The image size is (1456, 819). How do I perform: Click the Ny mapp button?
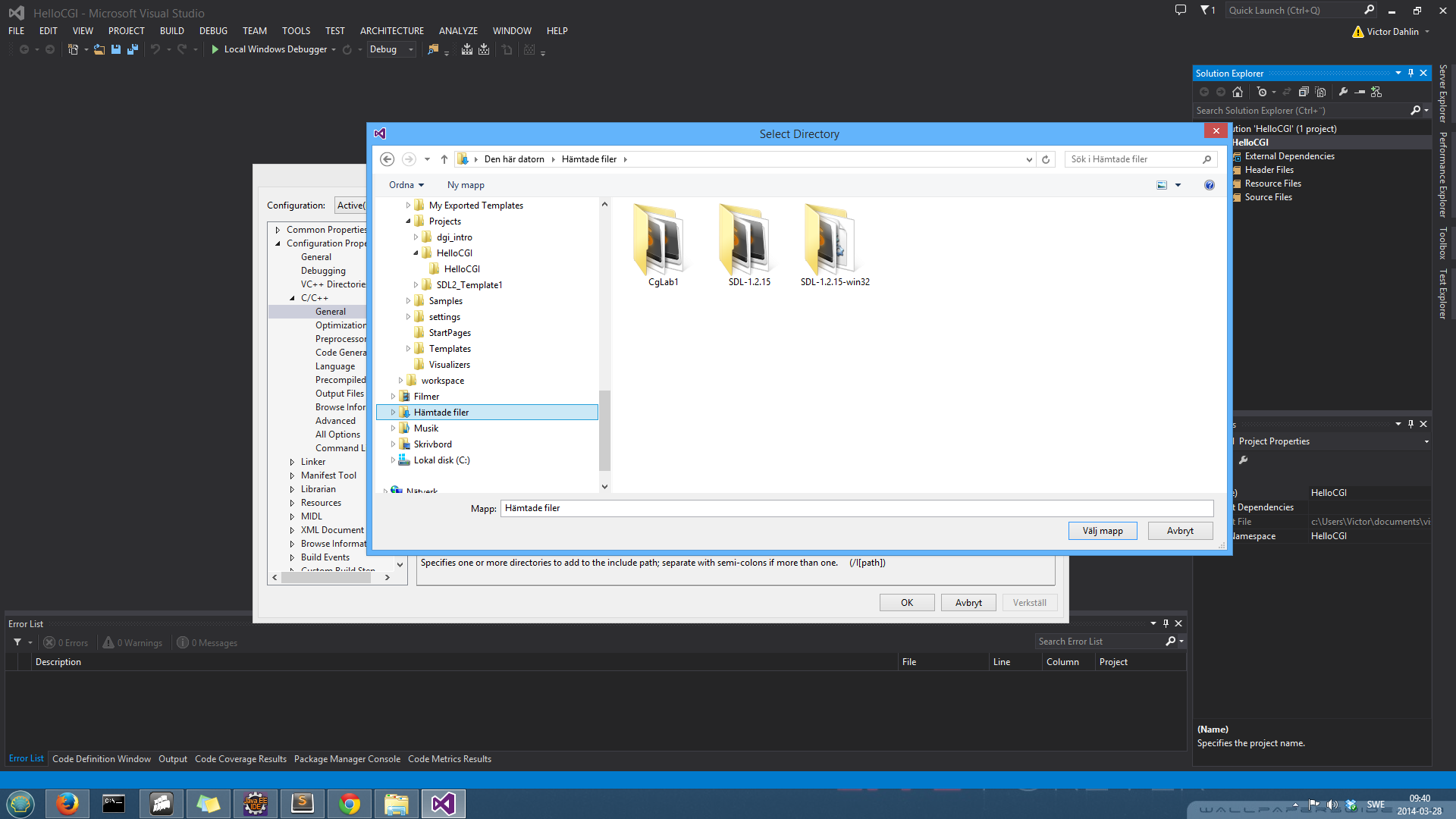466,185
